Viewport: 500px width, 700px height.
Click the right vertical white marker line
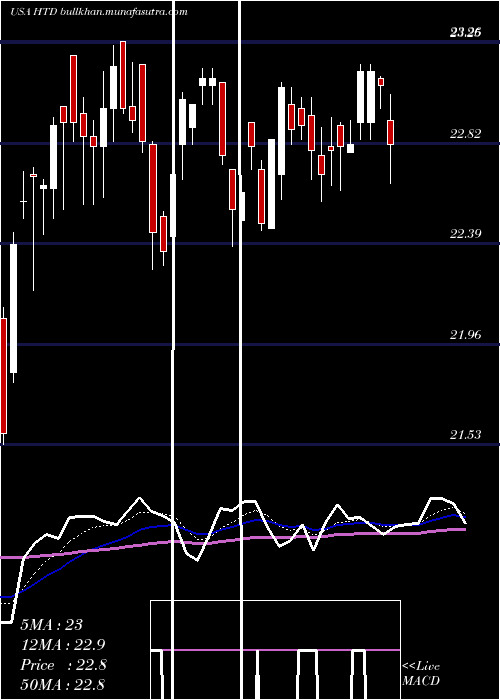(x=242, y=350)
